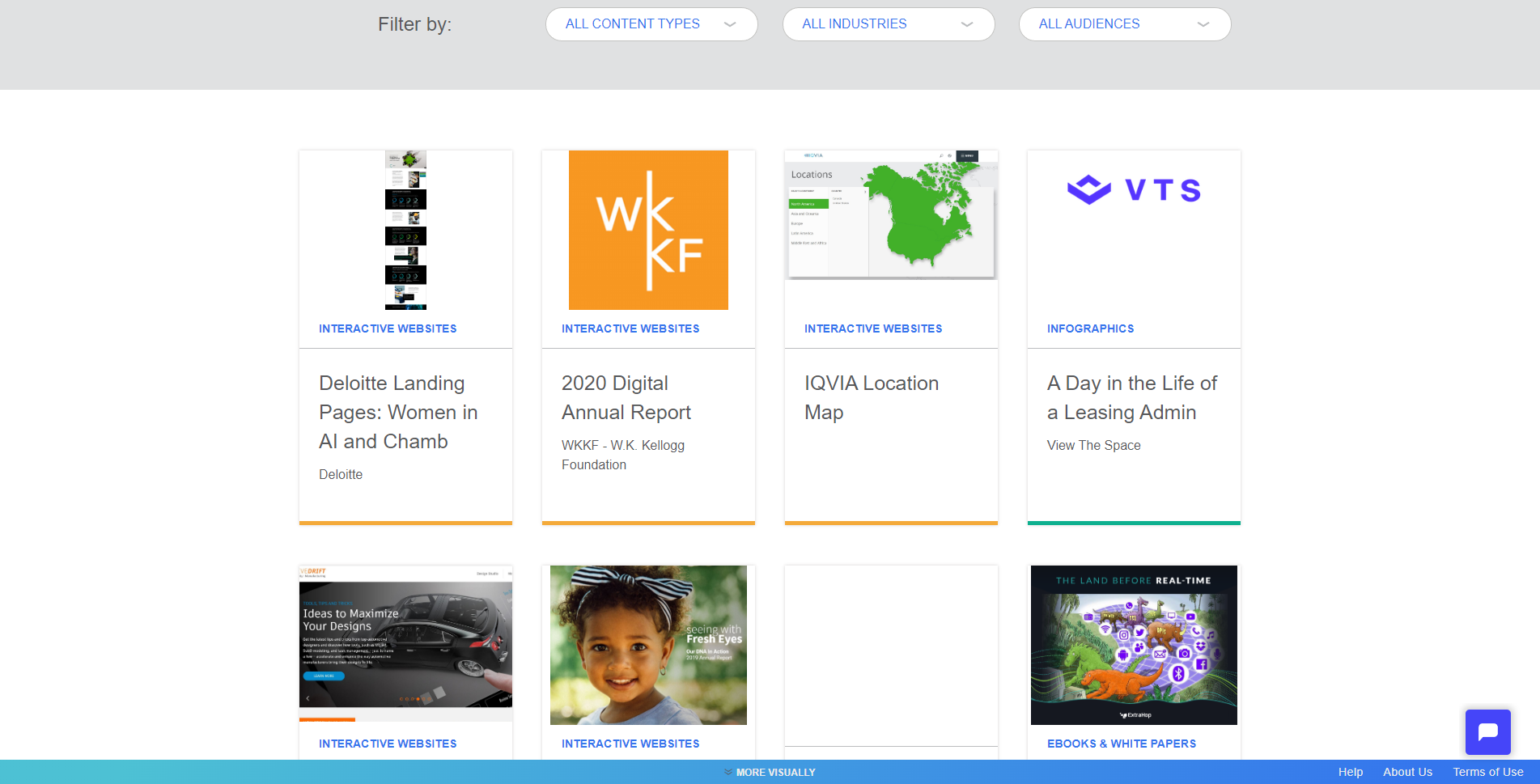Image resolution: width=1540 pixels, height=784 pixels.
Task: Click the Deloitte client name text
Action: (341, 474)
